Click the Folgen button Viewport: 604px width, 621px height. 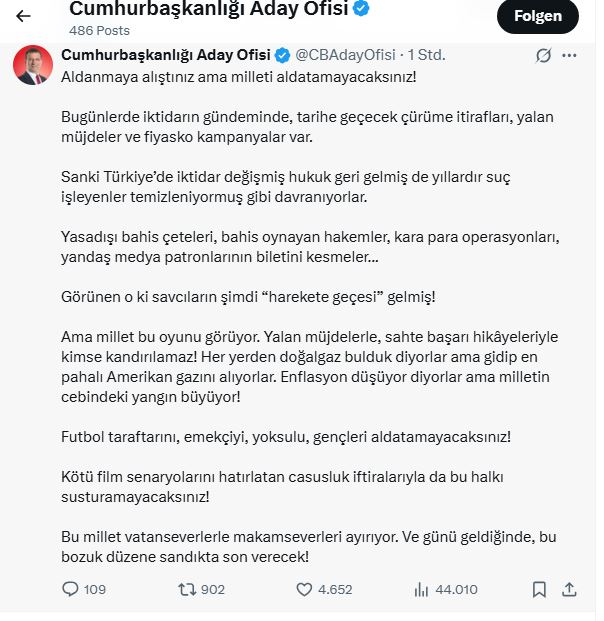click(x=537, y=16)
